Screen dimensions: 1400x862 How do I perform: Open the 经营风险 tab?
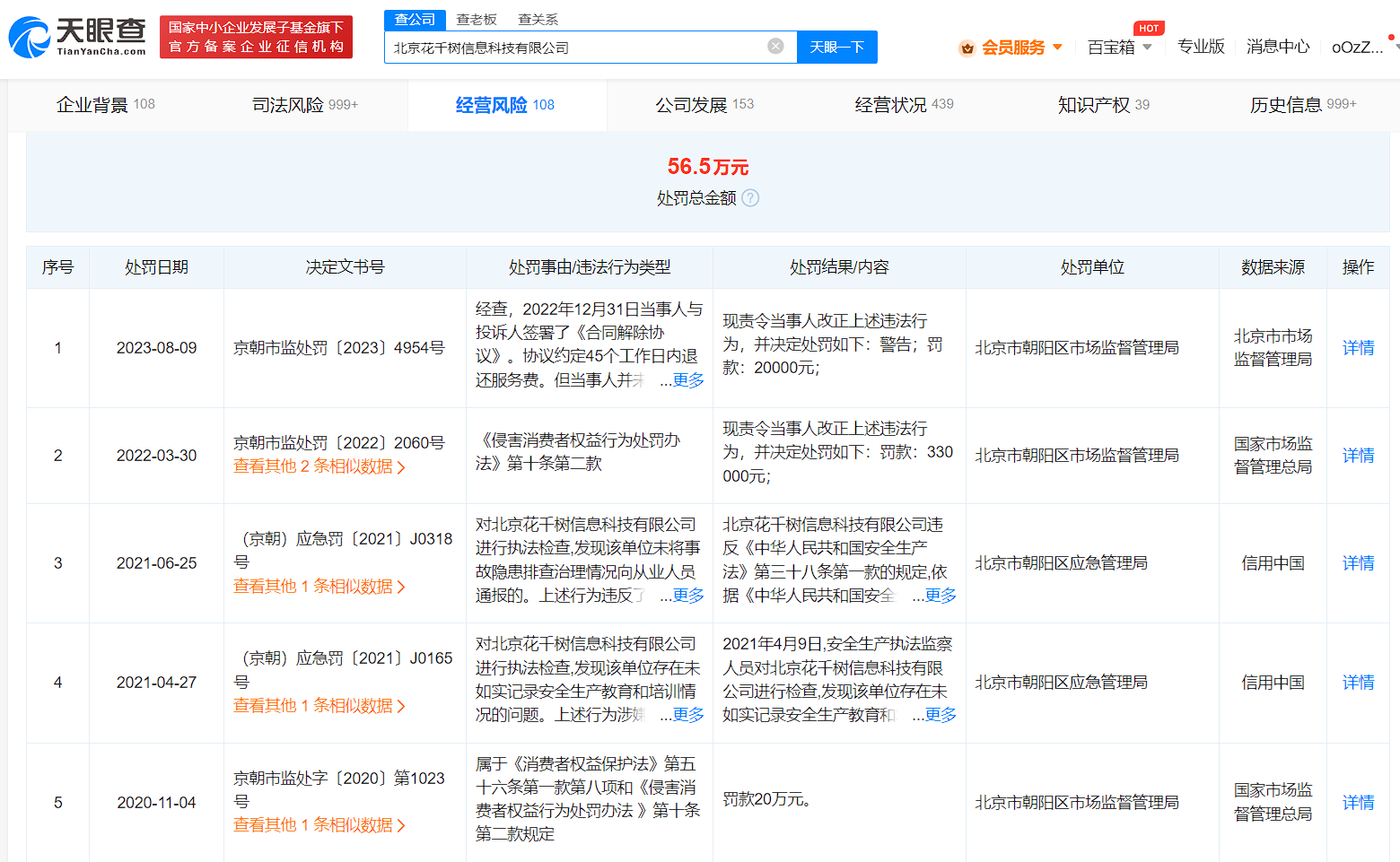tap(505, 105)
